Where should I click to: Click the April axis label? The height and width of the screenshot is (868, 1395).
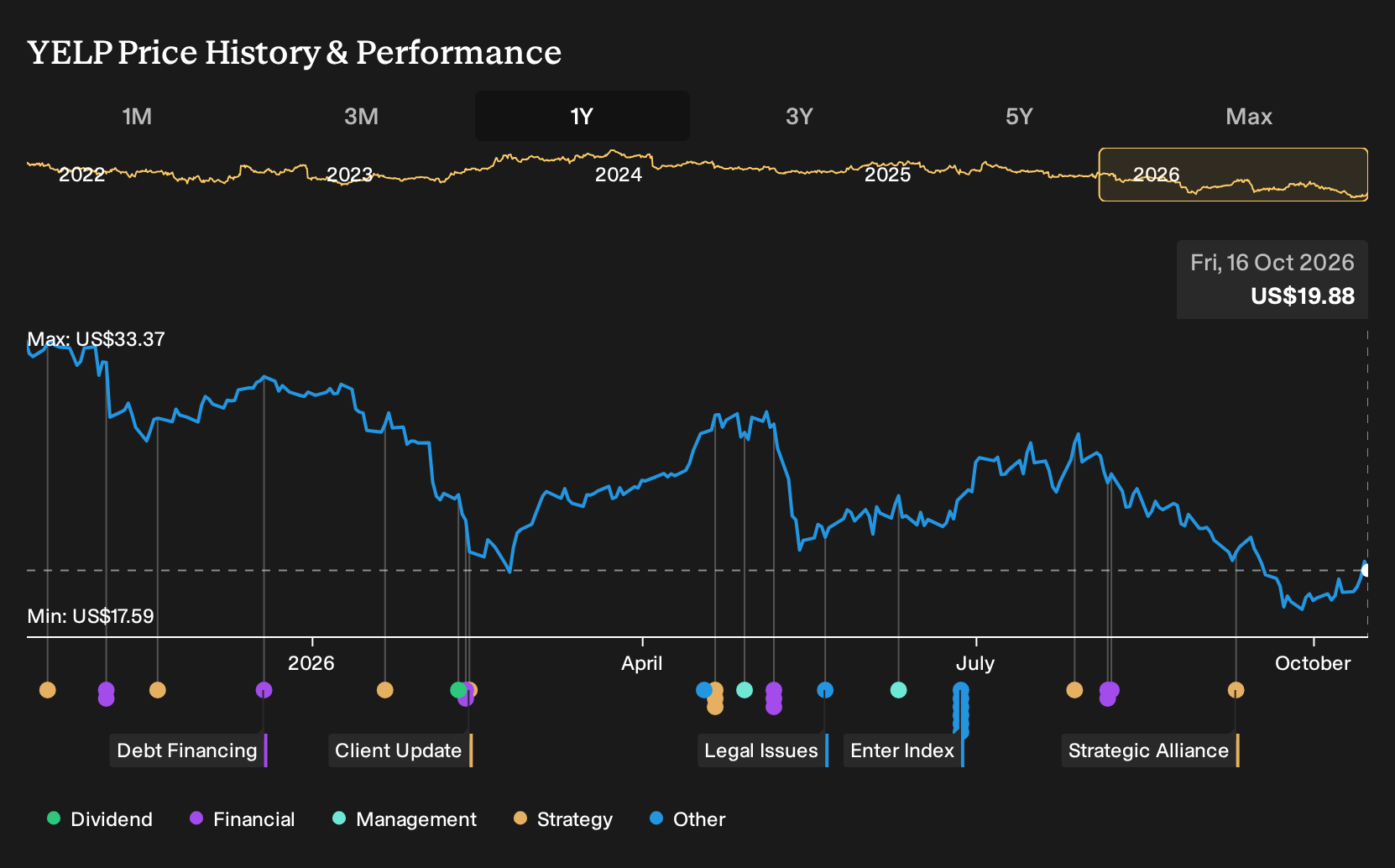tap(642, 663)
